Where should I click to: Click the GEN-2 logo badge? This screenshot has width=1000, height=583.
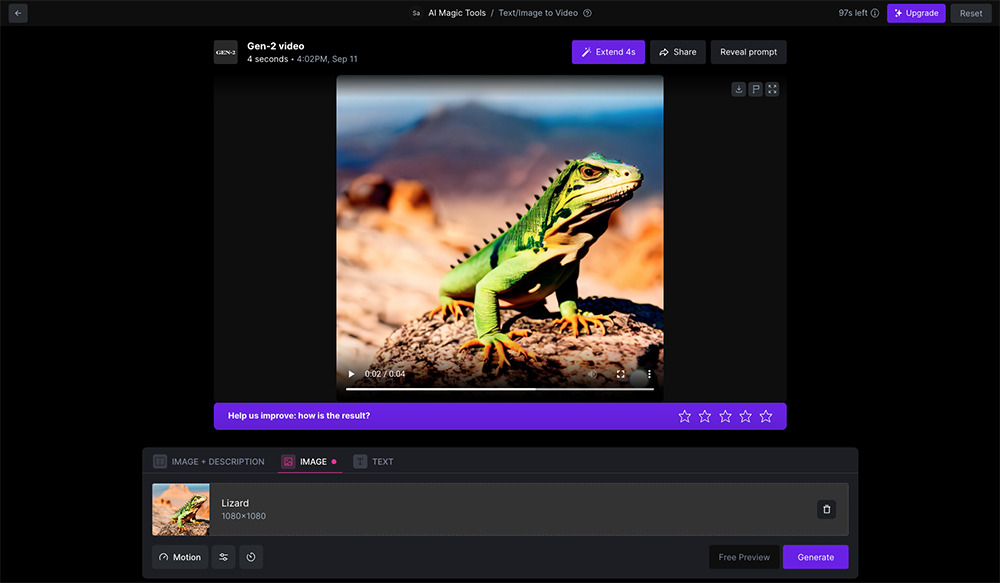click(226, 52)
